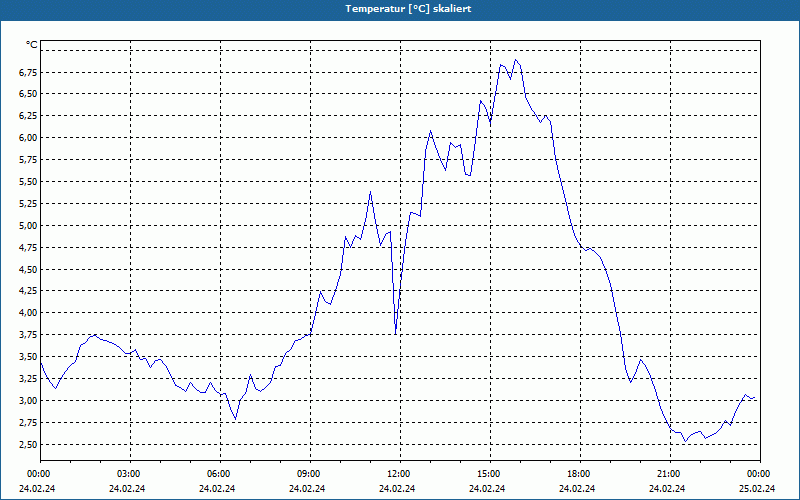Click the title 'Temperatur [°C] skaliert'

[408, 9]
